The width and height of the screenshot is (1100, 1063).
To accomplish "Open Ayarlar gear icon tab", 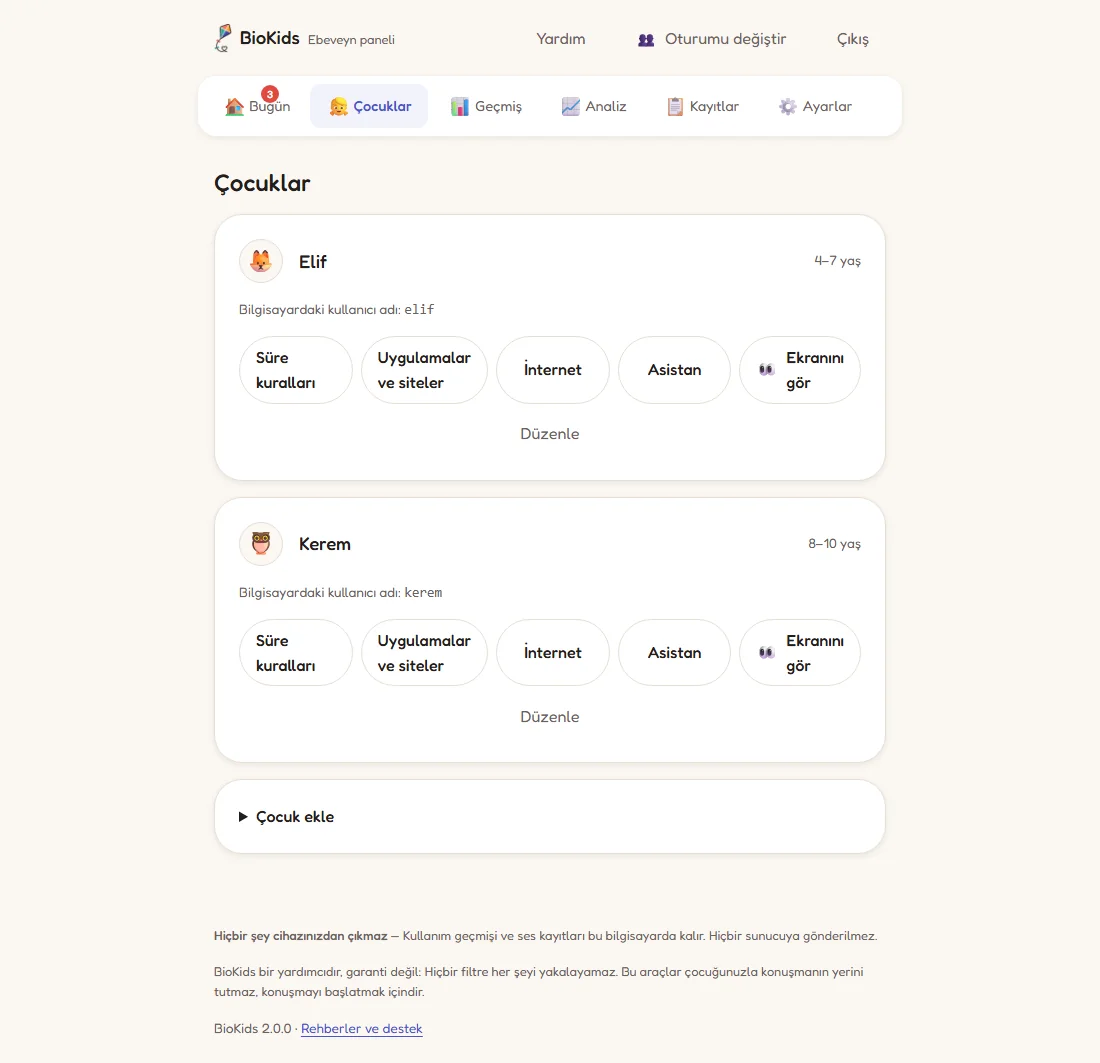I will click(815, 106).
